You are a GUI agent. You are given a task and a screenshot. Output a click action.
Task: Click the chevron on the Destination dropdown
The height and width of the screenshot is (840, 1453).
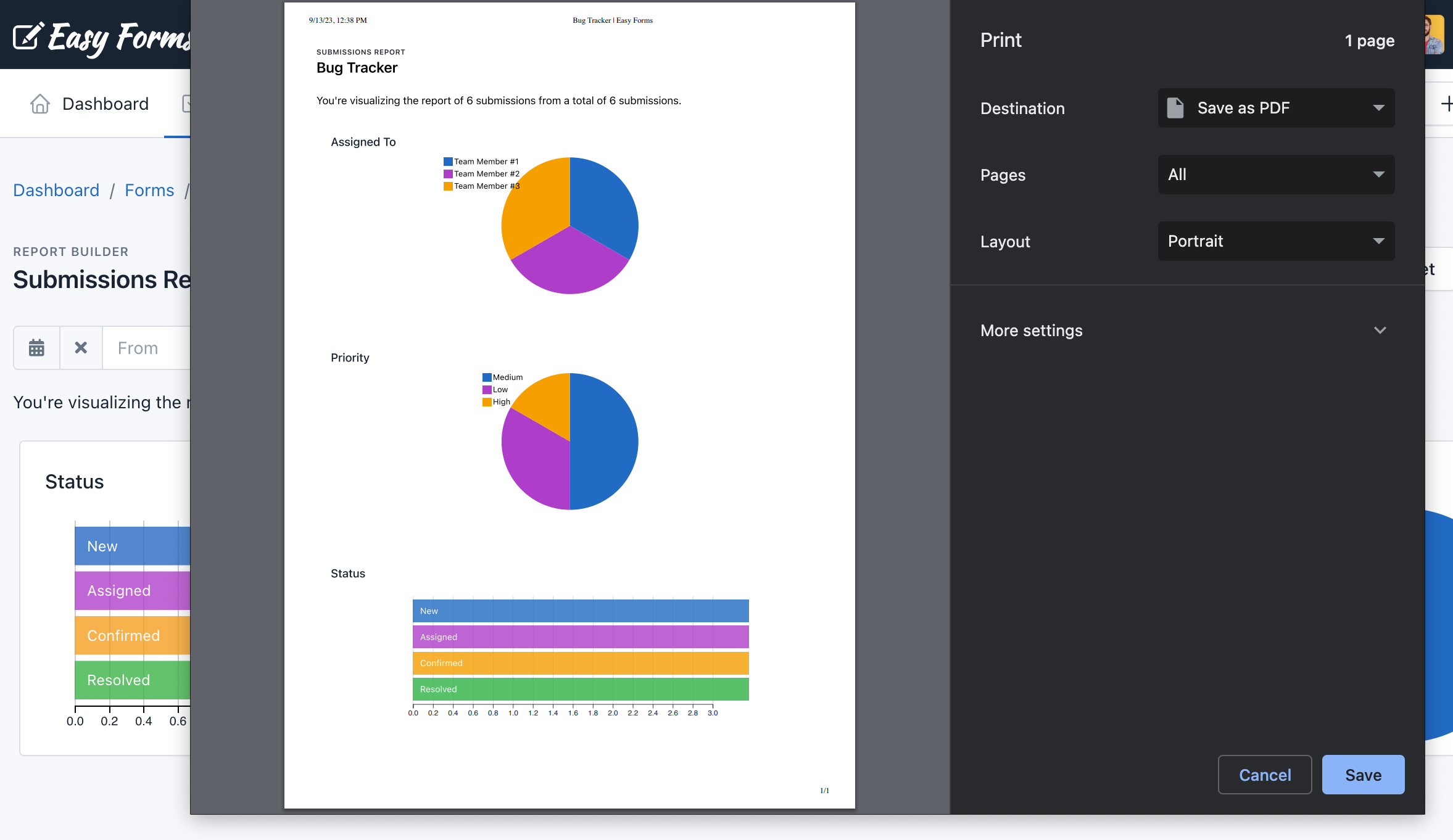1379,107
